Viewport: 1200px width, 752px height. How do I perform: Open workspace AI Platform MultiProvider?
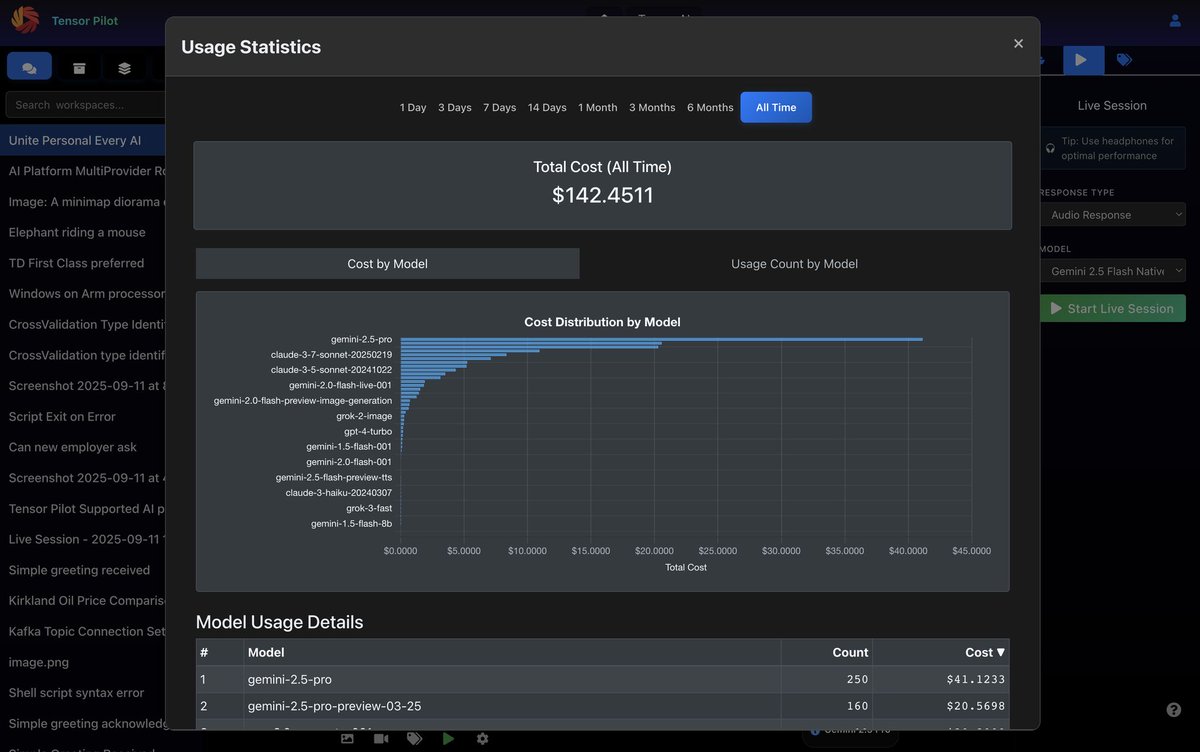pyautogui.click(x=83, y=171)
